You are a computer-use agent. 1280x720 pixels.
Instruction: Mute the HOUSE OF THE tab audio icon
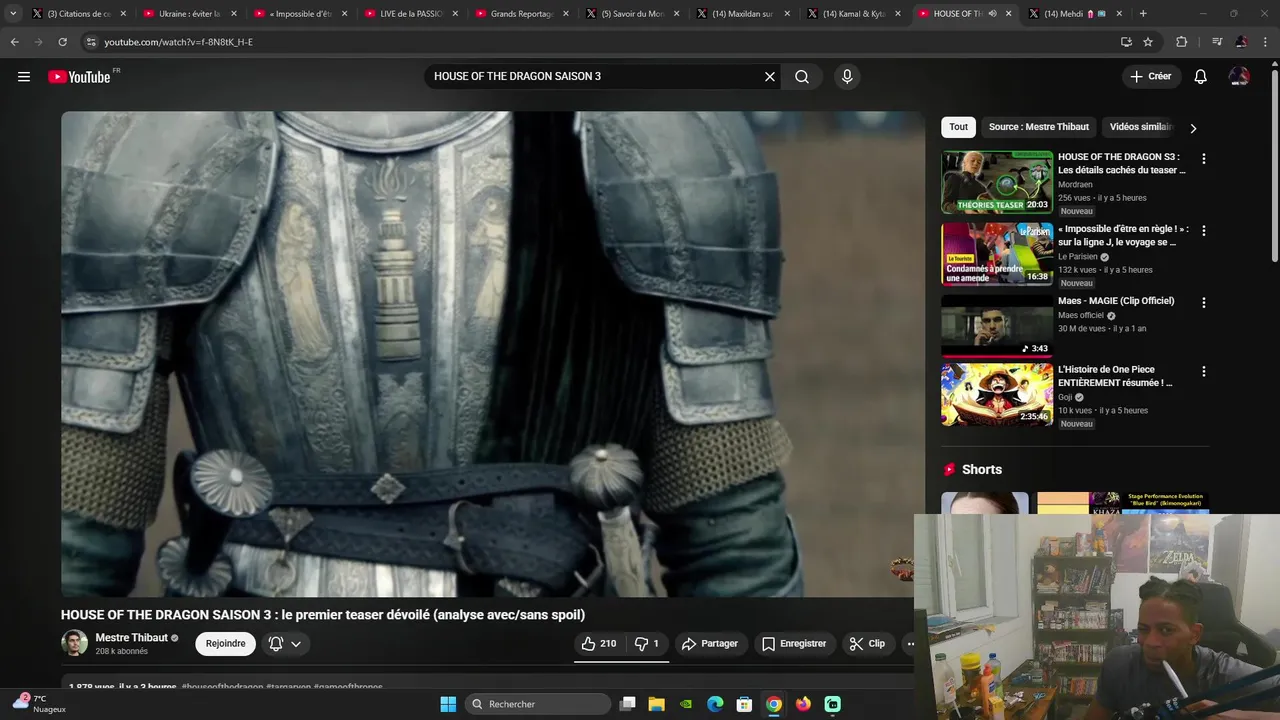(992, 14)
